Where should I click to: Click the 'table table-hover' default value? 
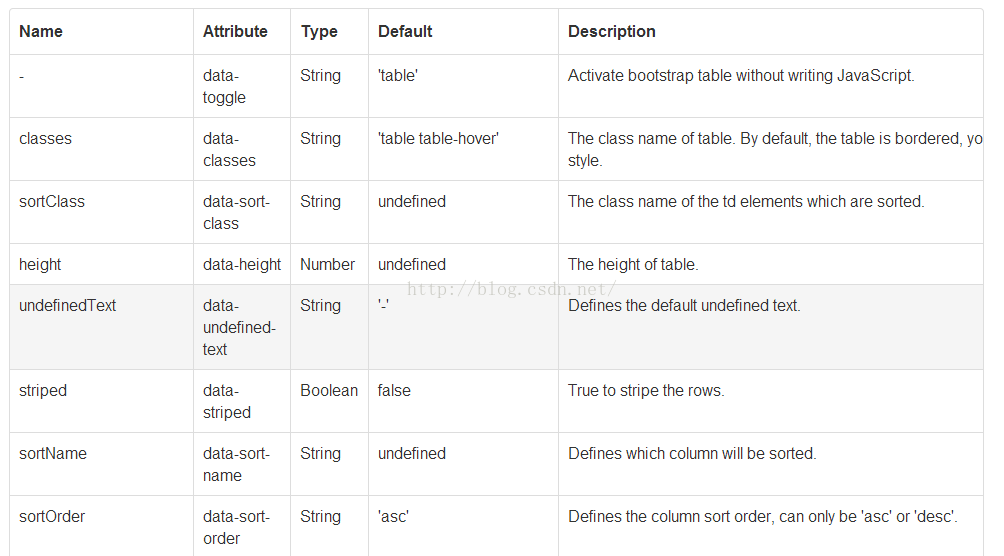(x=438, y=138)
